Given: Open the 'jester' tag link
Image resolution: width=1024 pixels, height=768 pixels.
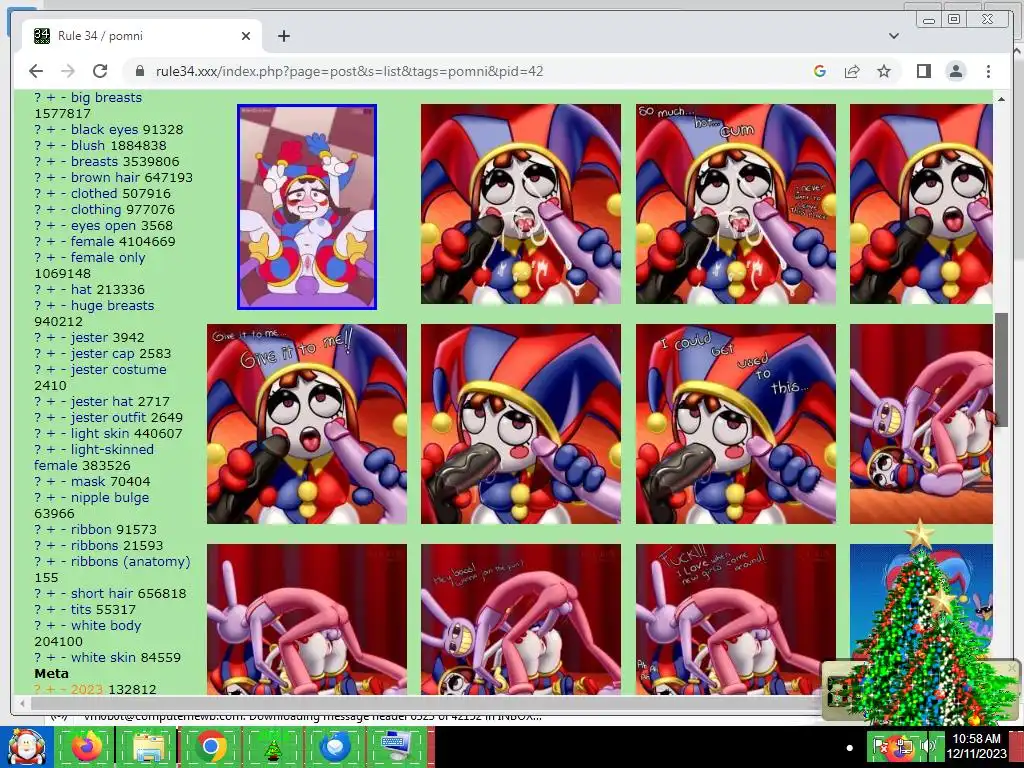Looking at the screenshot, I should pyautogui.click(x=89, y=337).
